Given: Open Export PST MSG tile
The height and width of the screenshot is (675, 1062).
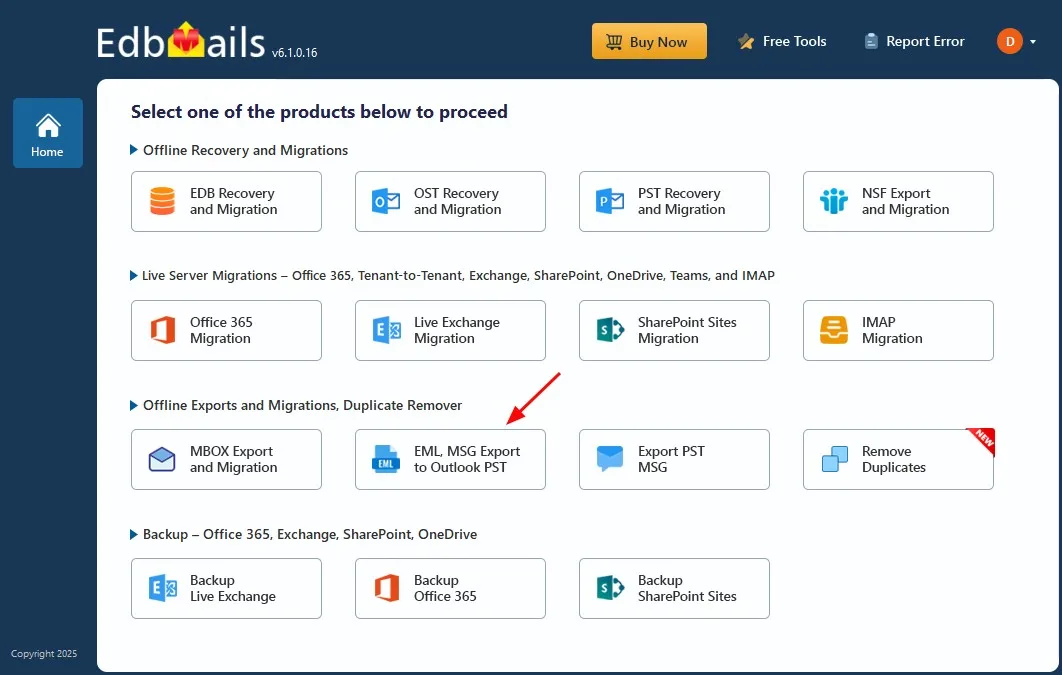Looking at the screenshot, I should [x=674, y=459].
